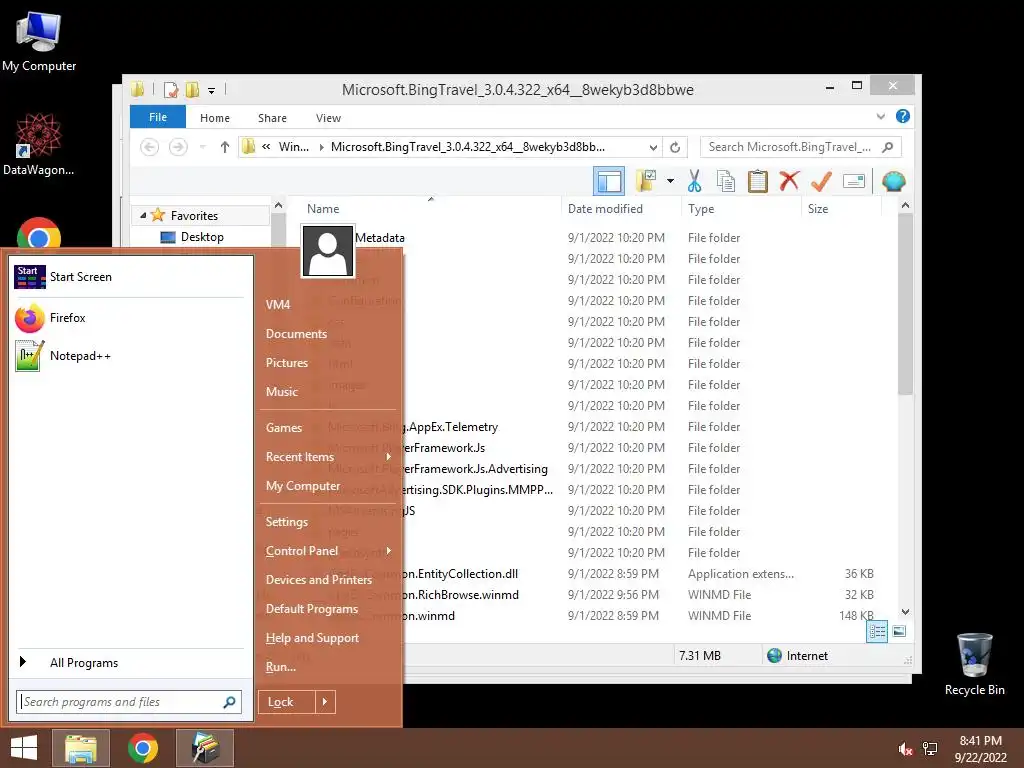Click the user account picture in Start menu
Screen dimensions: 1024x768
click(x=327, y=251)
